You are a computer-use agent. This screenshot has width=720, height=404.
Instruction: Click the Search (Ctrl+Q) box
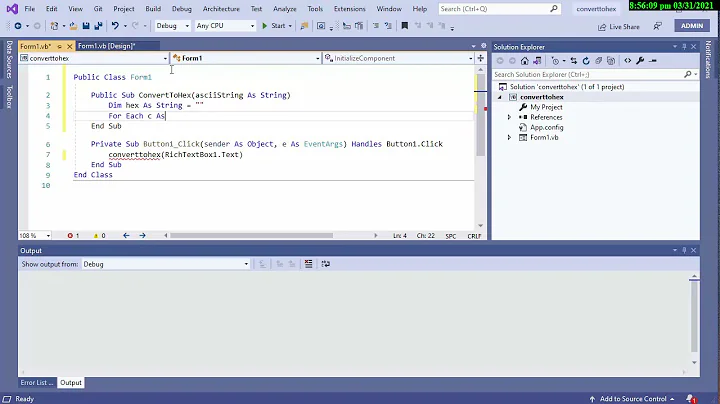click(x=499, y=9)
